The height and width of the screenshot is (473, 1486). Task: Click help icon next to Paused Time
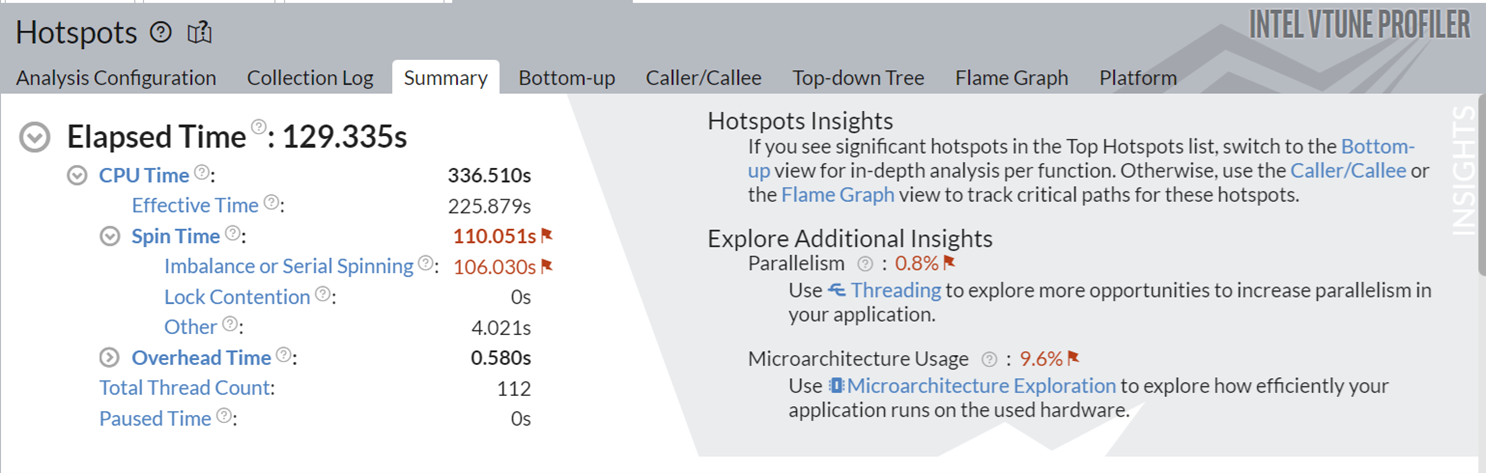coord(224,416)
